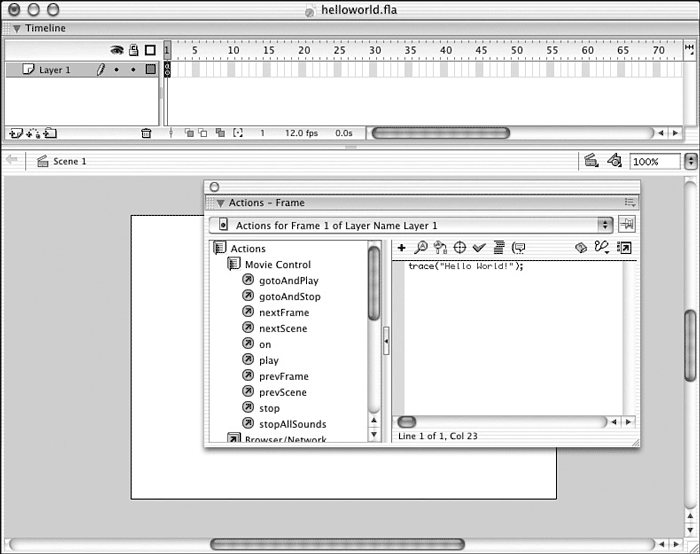Select the play action

(x=269, y=361)
